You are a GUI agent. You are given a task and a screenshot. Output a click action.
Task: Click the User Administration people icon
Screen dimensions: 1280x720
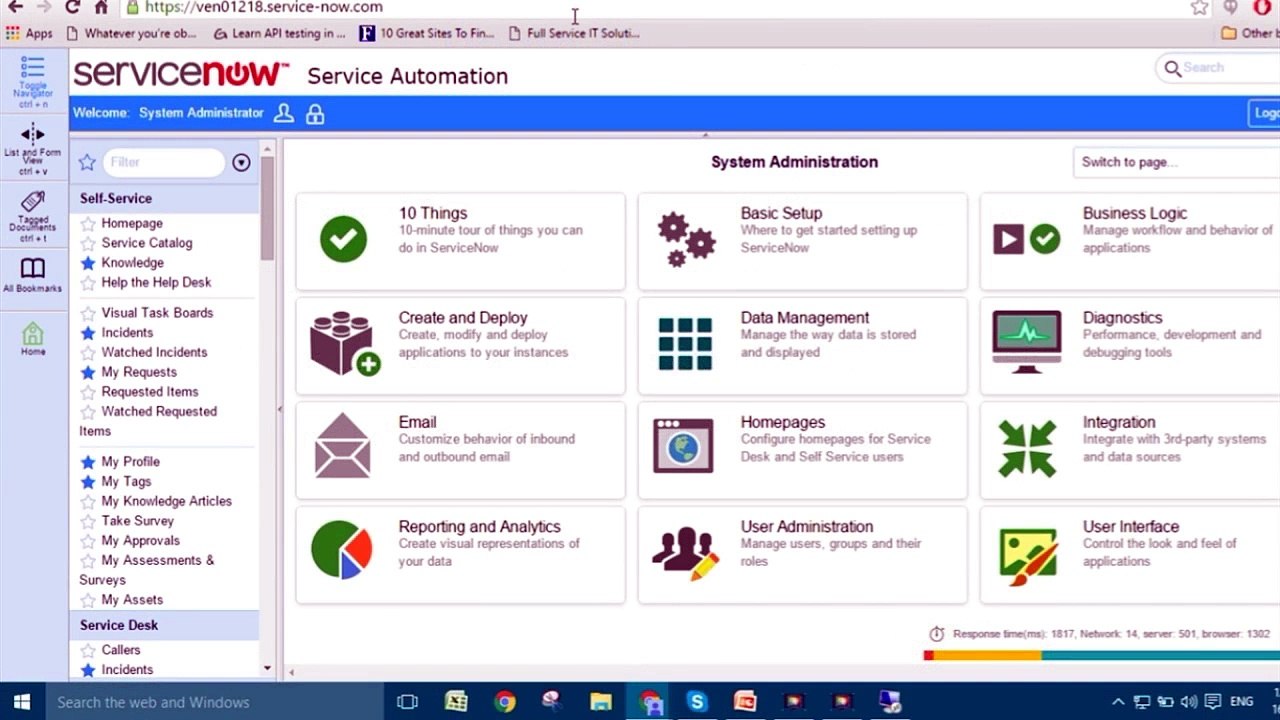(x=685, y=553)
